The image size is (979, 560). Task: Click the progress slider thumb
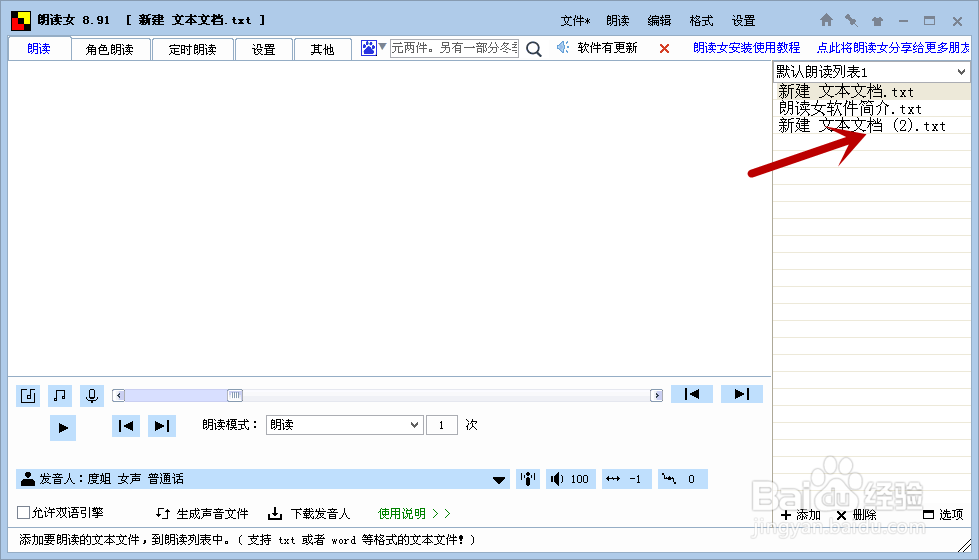(x=235, y=395)
